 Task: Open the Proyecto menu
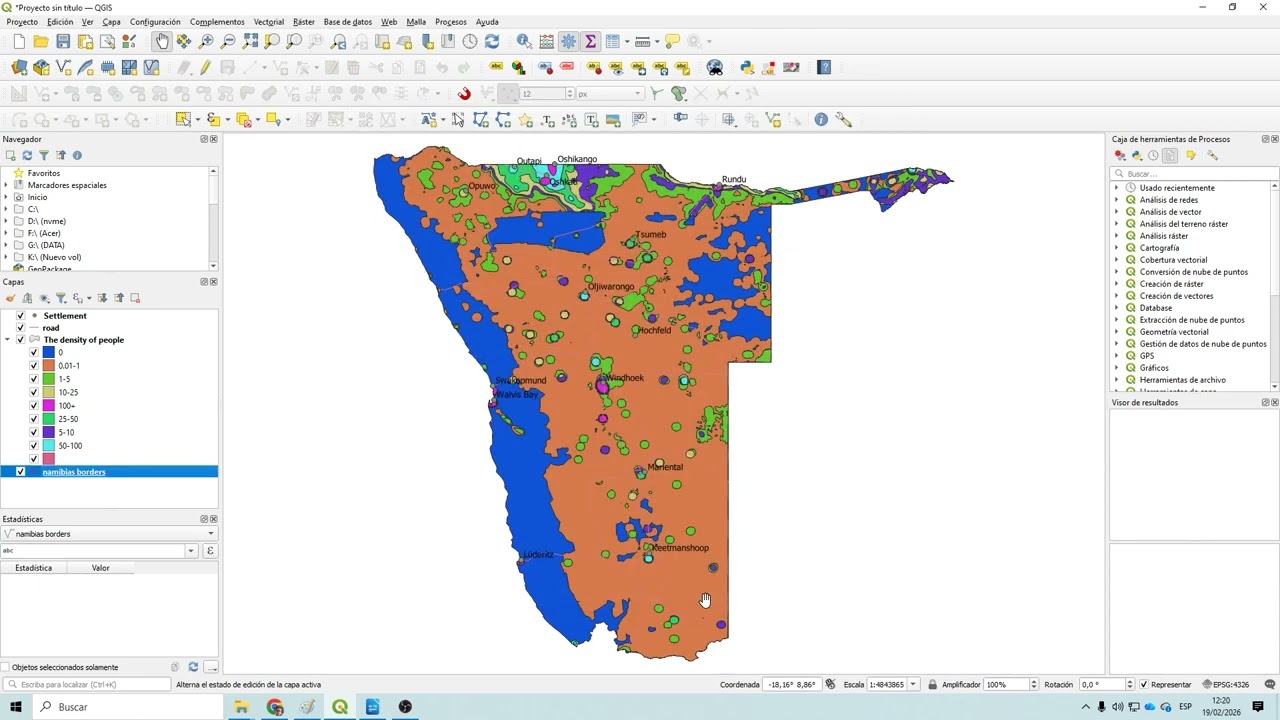point(22,21)
